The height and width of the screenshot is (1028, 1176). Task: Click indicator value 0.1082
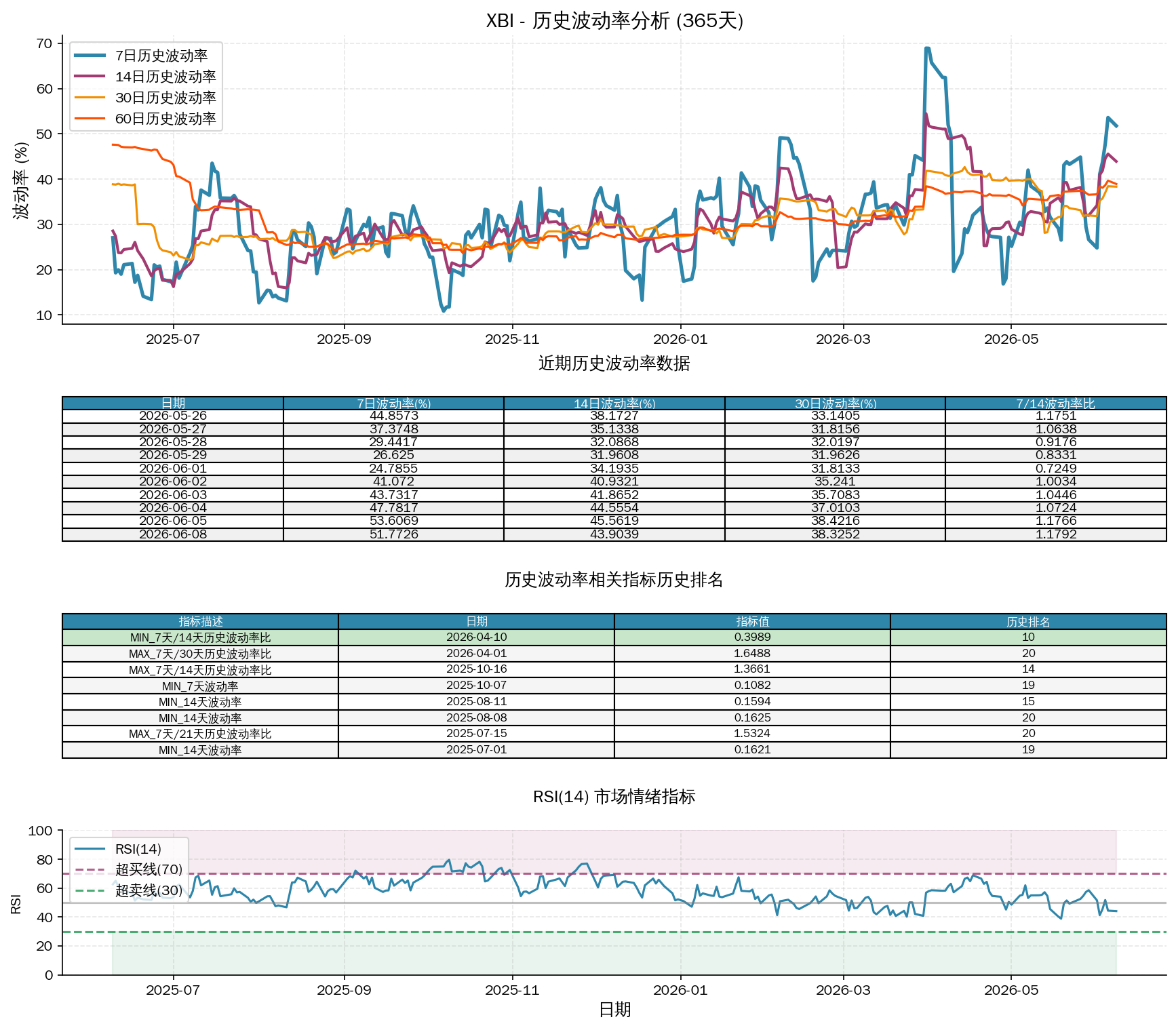click(753, 686)
